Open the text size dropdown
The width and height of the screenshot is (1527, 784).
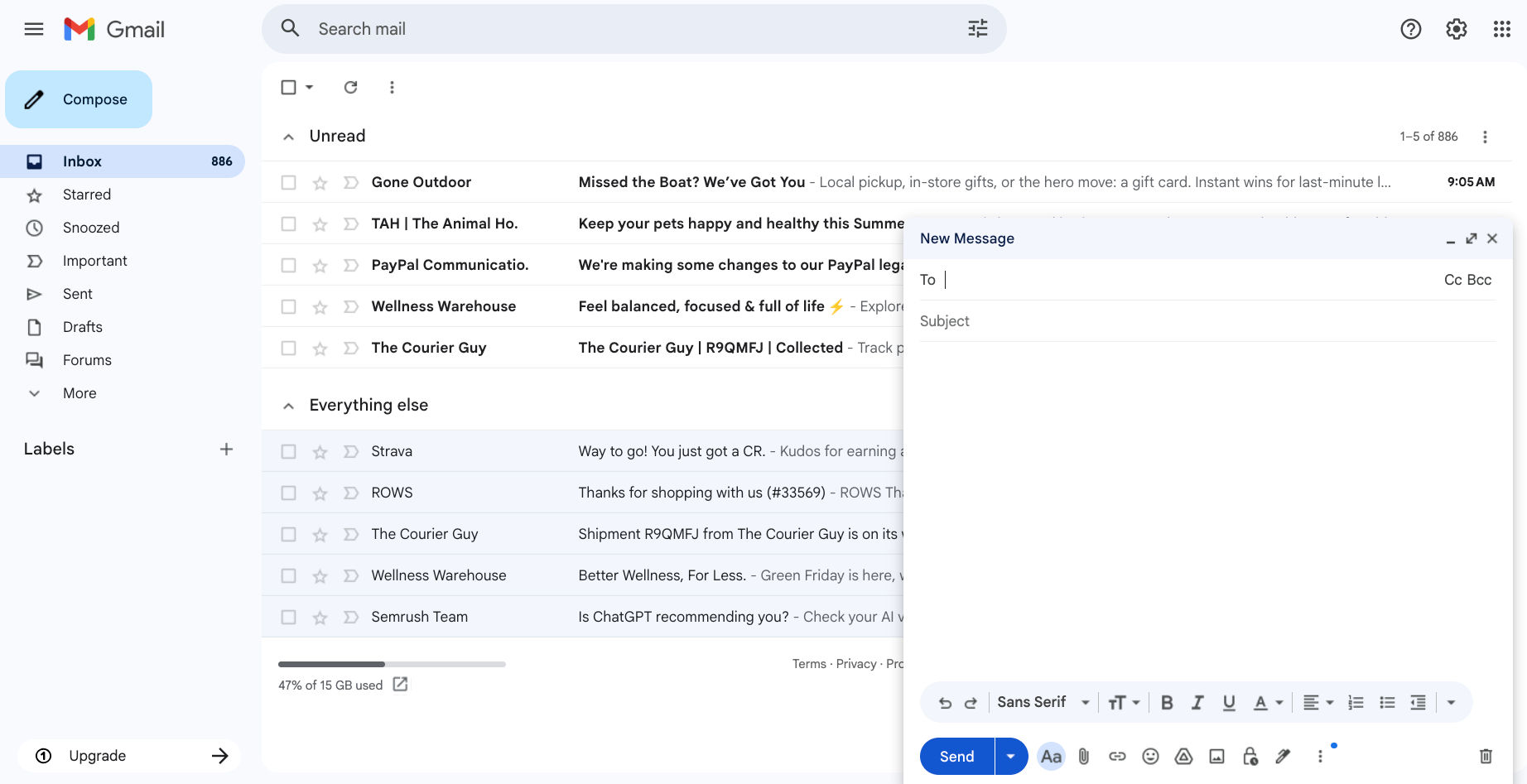point(1124,703)
